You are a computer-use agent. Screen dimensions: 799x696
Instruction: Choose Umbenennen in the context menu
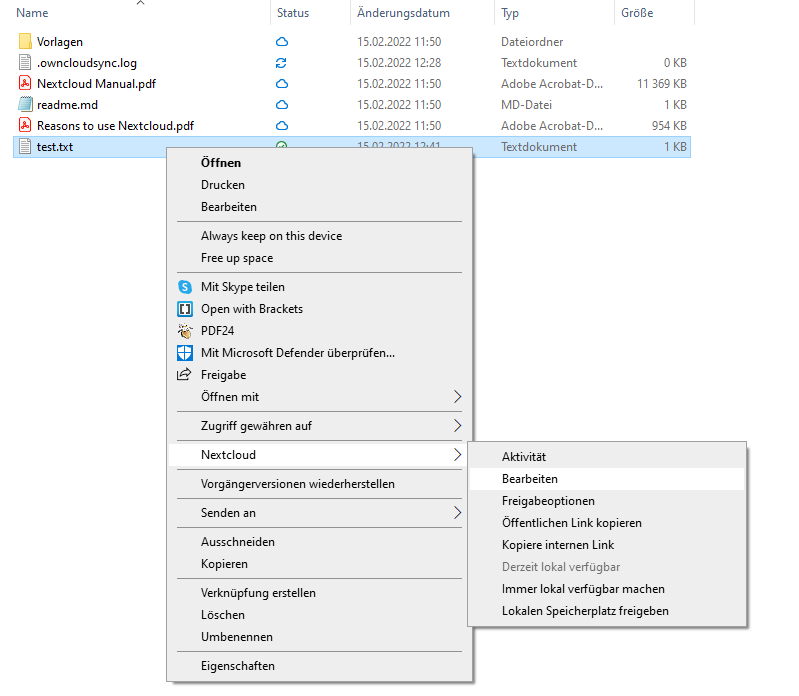click(319, 636)
